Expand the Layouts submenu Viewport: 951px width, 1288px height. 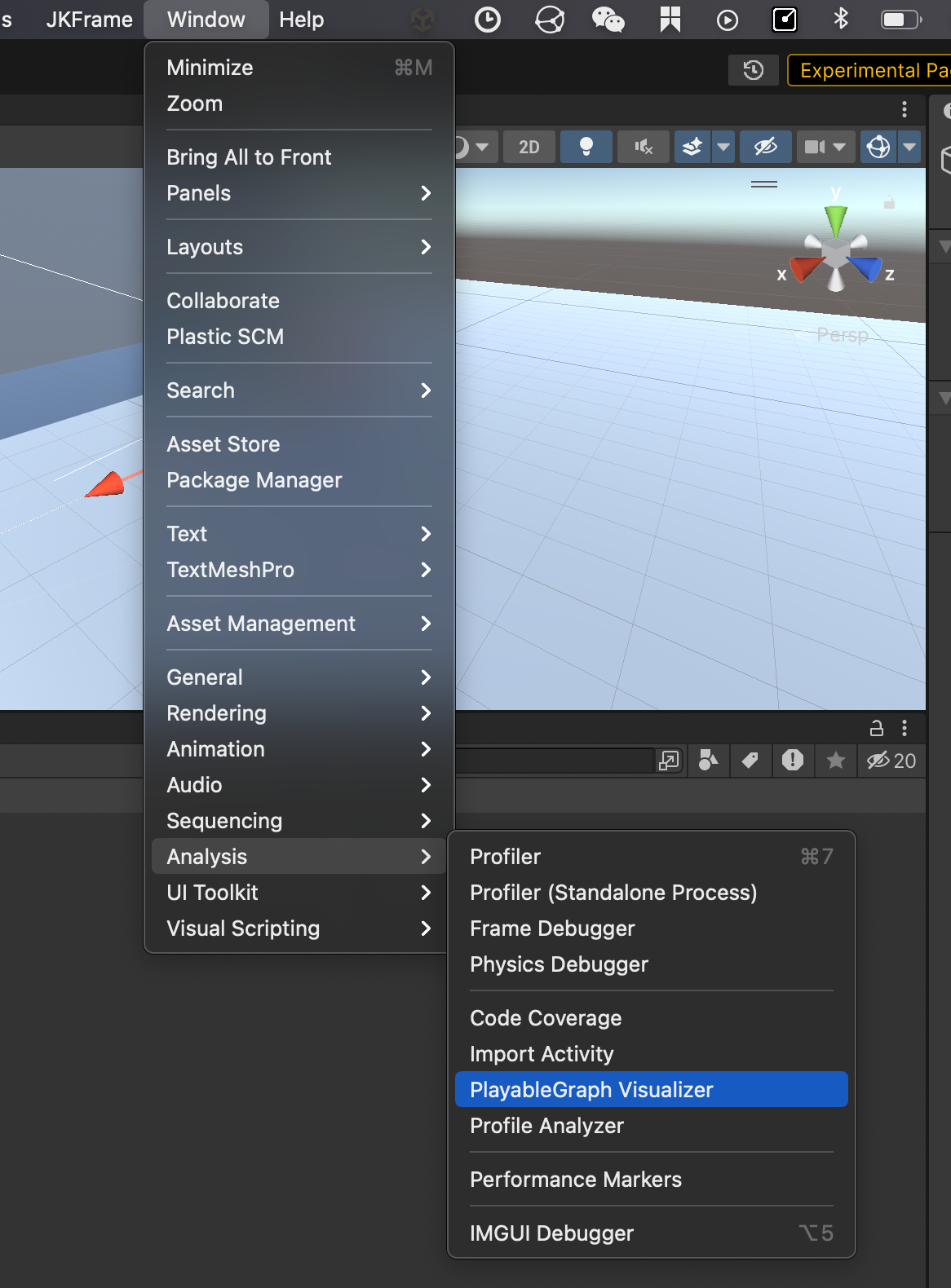tap(299, 247)
